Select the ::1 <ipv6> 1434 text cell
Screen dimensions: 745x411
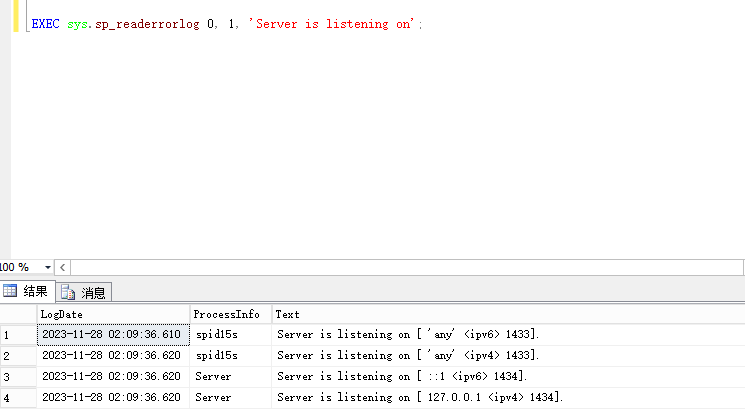[x=508, y=376]
